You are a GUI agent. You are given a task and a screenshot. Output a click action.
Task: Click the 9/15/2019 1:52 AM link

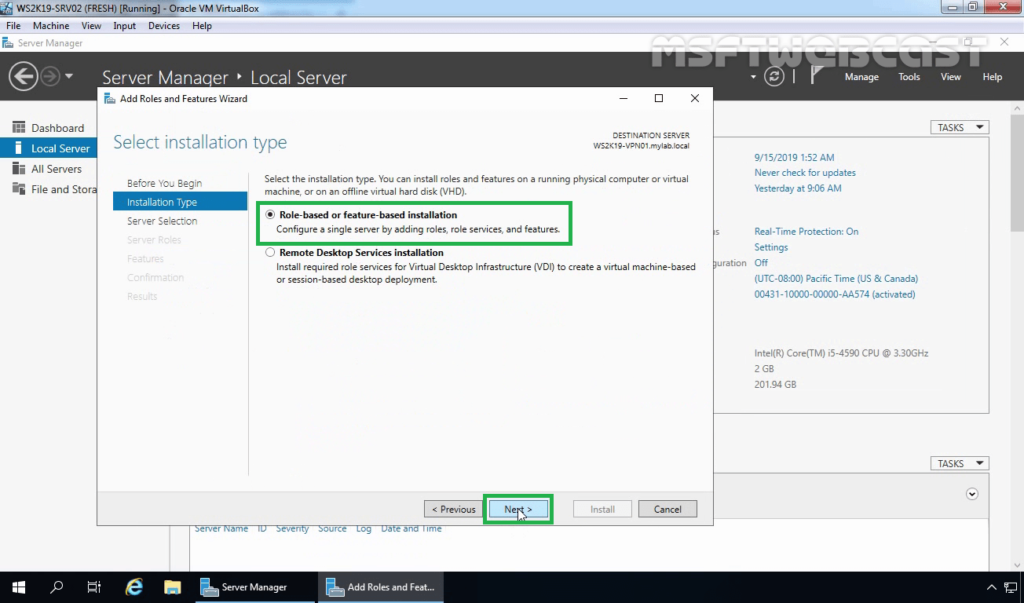tap(793, 157)
